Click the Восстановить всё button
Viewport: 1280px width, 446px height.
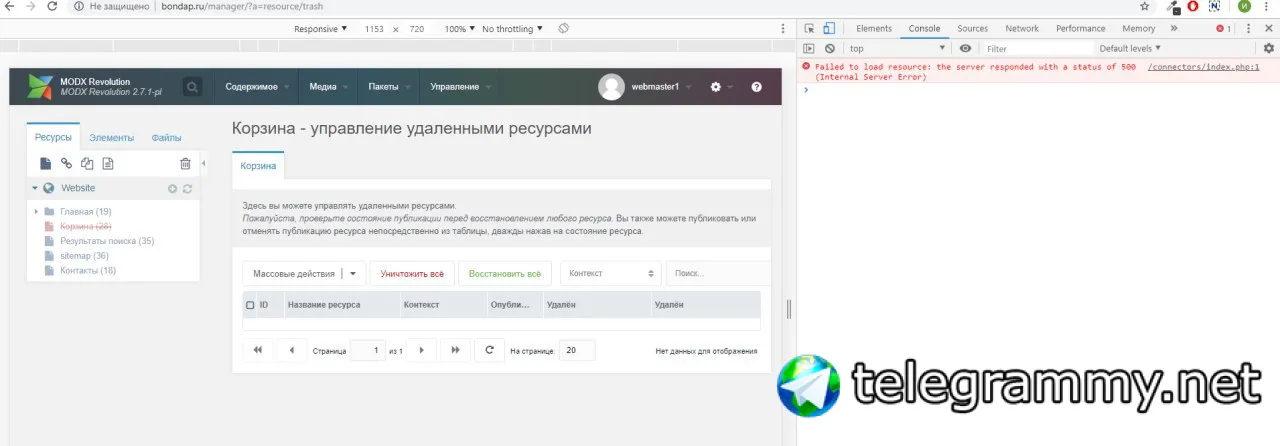point(505,273)
